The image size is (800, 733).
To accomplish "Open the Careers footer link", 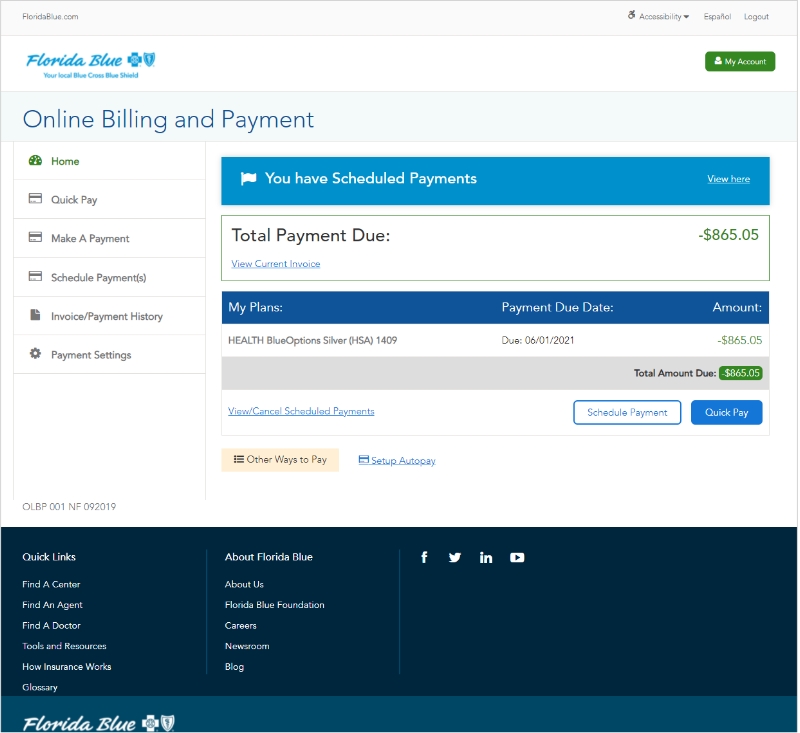I will click(x=241, y=625).
